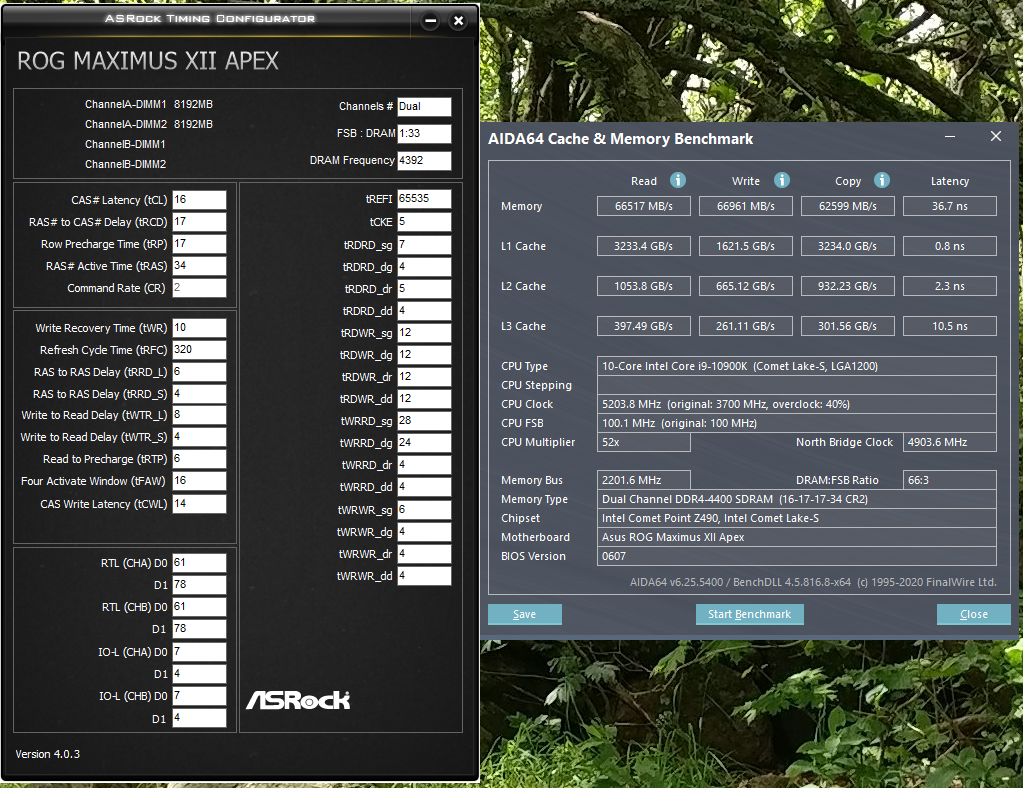Click the tRDRD_dg value field

tap(424, 267)
